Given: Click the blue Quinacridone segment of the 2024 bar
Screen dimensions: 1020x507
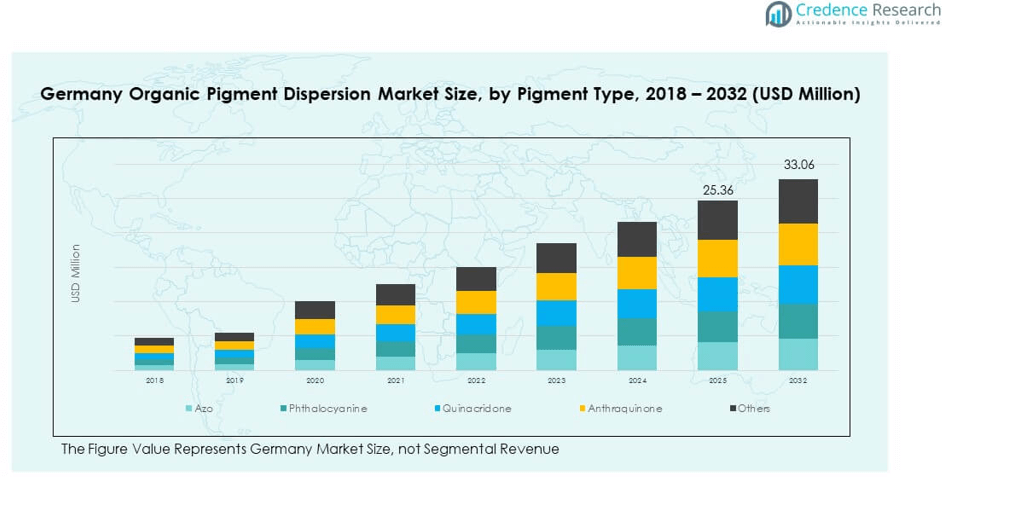Looking at the screenshot, I should click(x=637, y=303).
